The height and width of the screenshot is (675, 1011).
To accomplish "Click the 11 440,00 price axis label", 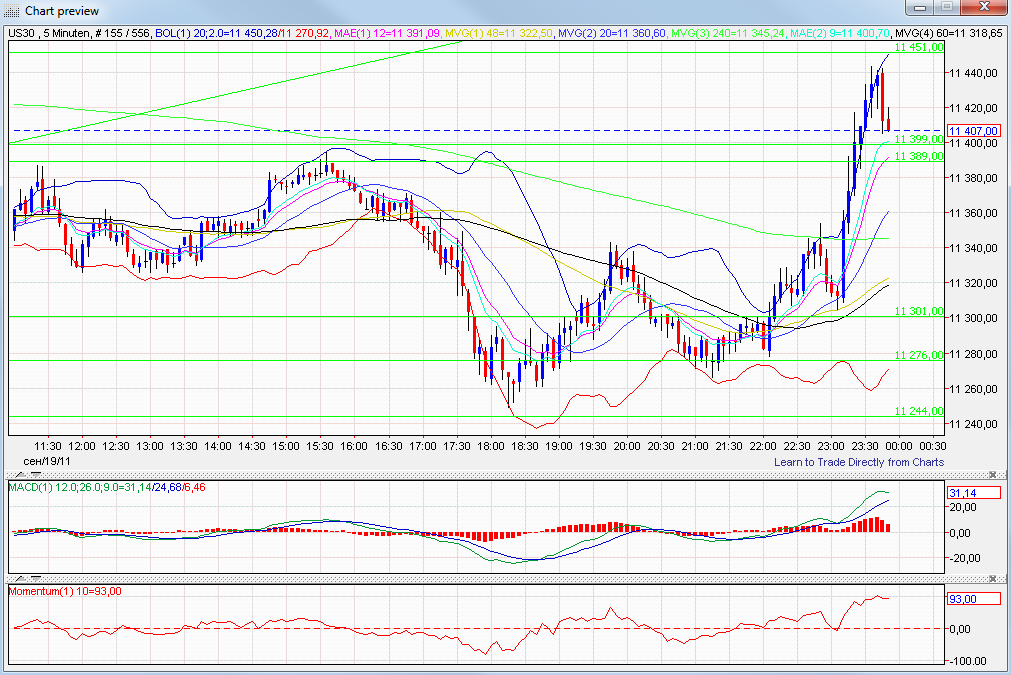I will pyautogui.click(x=973, y=73).
